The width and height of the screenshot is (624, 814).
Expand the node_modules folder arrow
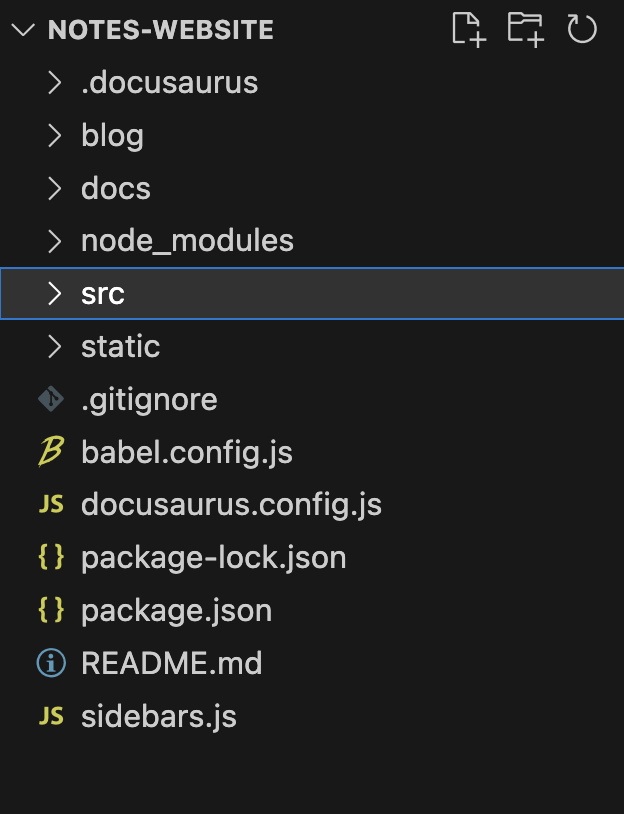55,241
